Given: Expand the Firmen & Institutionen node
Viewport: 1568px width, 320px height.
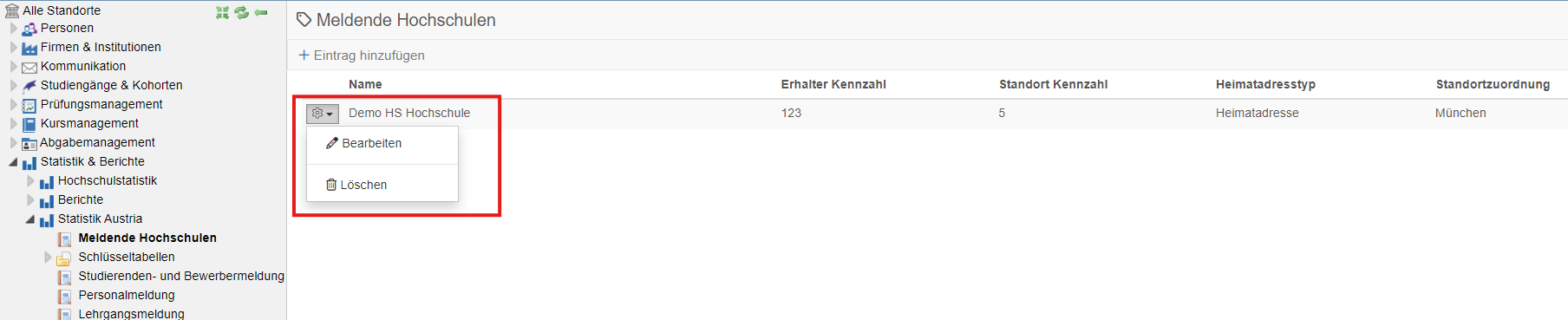Looking at the screenshot, I should (13, 47).
